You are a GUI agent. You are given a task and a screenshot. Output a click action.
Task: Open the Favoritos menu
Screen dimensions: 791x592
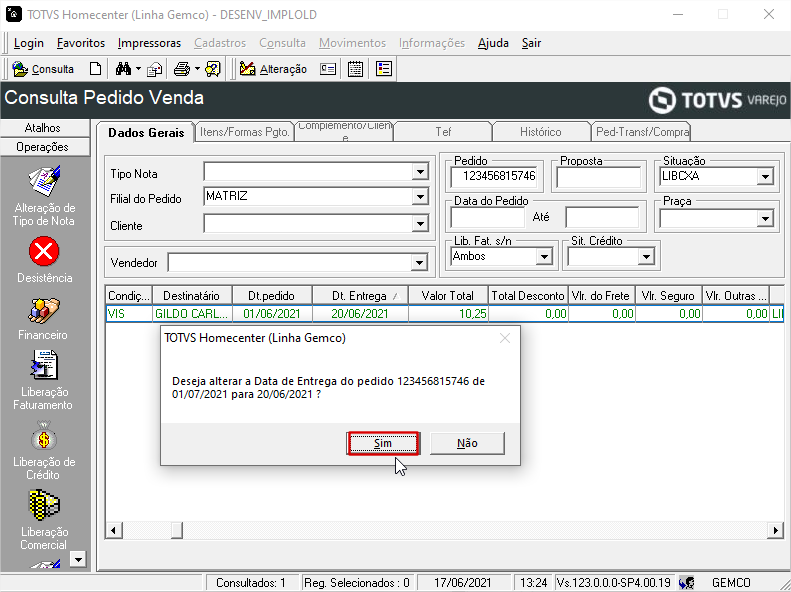(81, 43)
